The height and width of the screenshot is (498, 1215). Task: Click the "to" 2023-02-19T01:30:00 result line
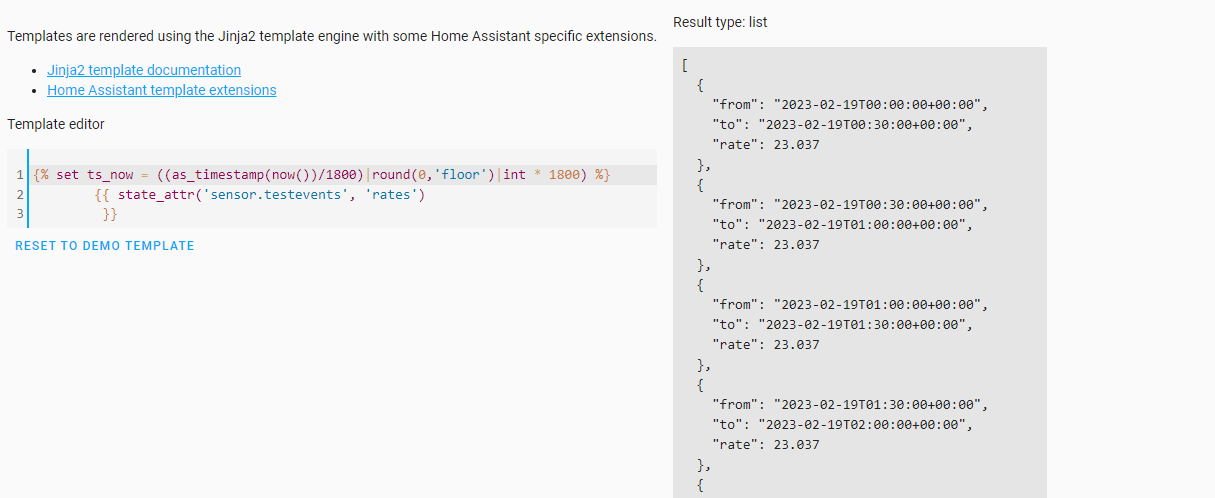[841, 325]
